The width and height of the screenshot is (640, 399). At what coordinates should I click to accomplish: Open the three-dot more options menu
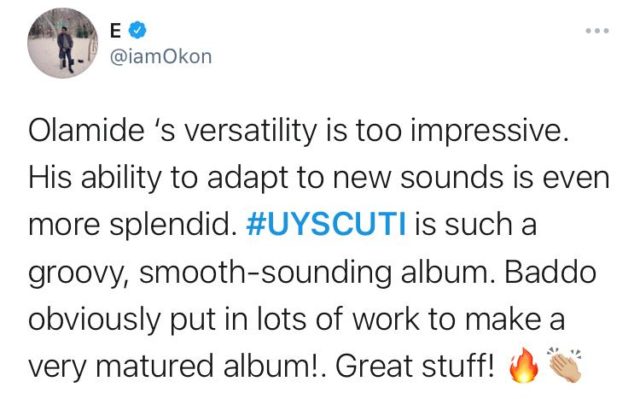coord(597,31)
